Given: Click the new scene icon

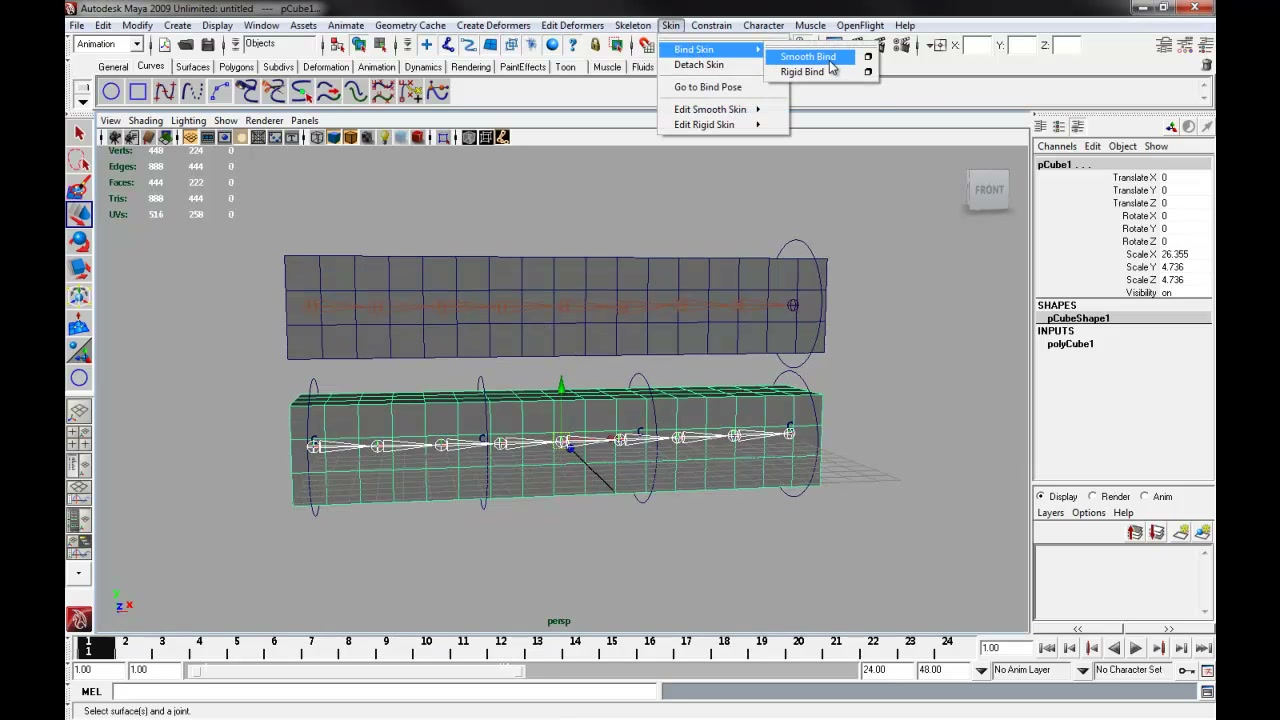Looking at the screenshot, I should [164, 44].
